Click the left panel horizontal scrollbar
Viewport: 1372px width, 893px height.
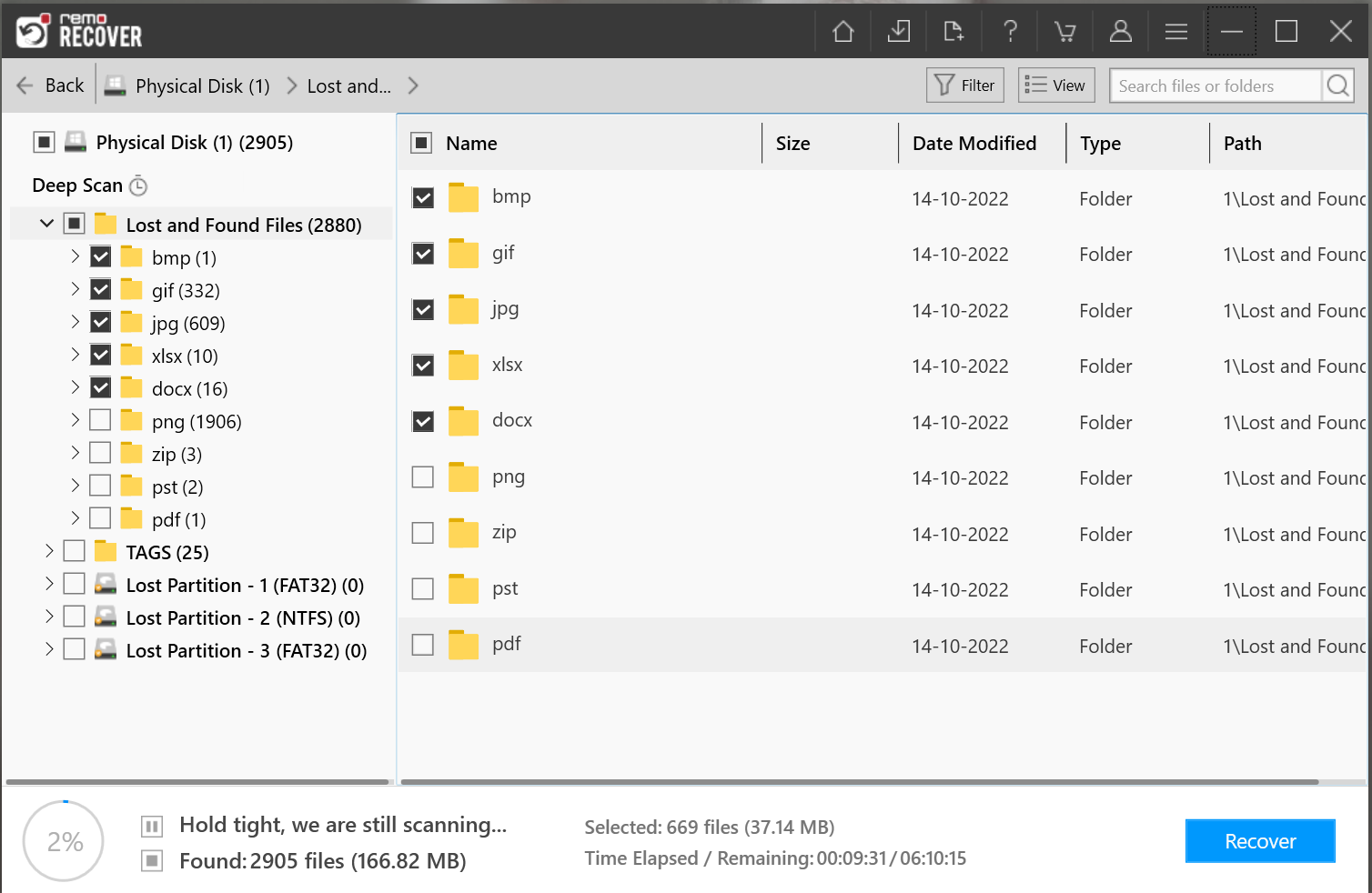197,782
